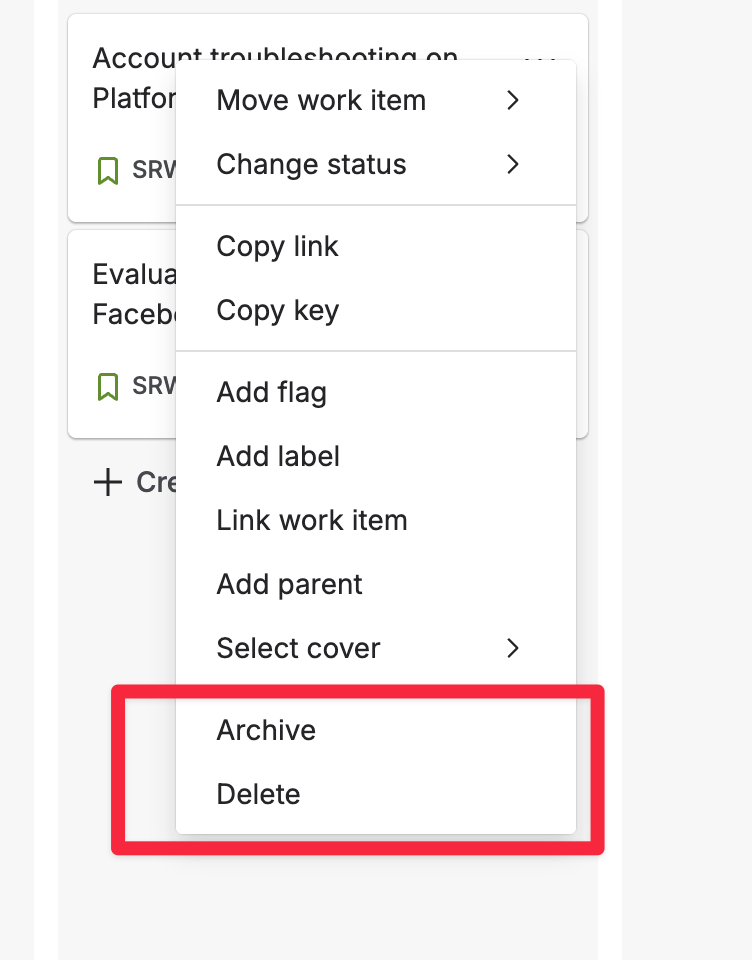This screenshot has width=752, height=960.
Task: Expand the Change status chevron arrow
Action: 513,164
